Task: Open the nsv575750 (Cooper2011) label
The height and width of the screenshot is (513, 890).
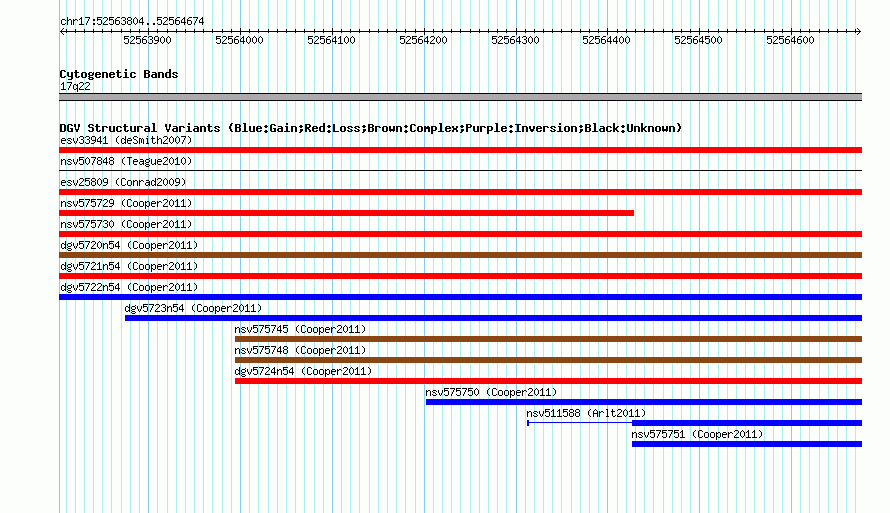Action: click(x=492, y=392)
